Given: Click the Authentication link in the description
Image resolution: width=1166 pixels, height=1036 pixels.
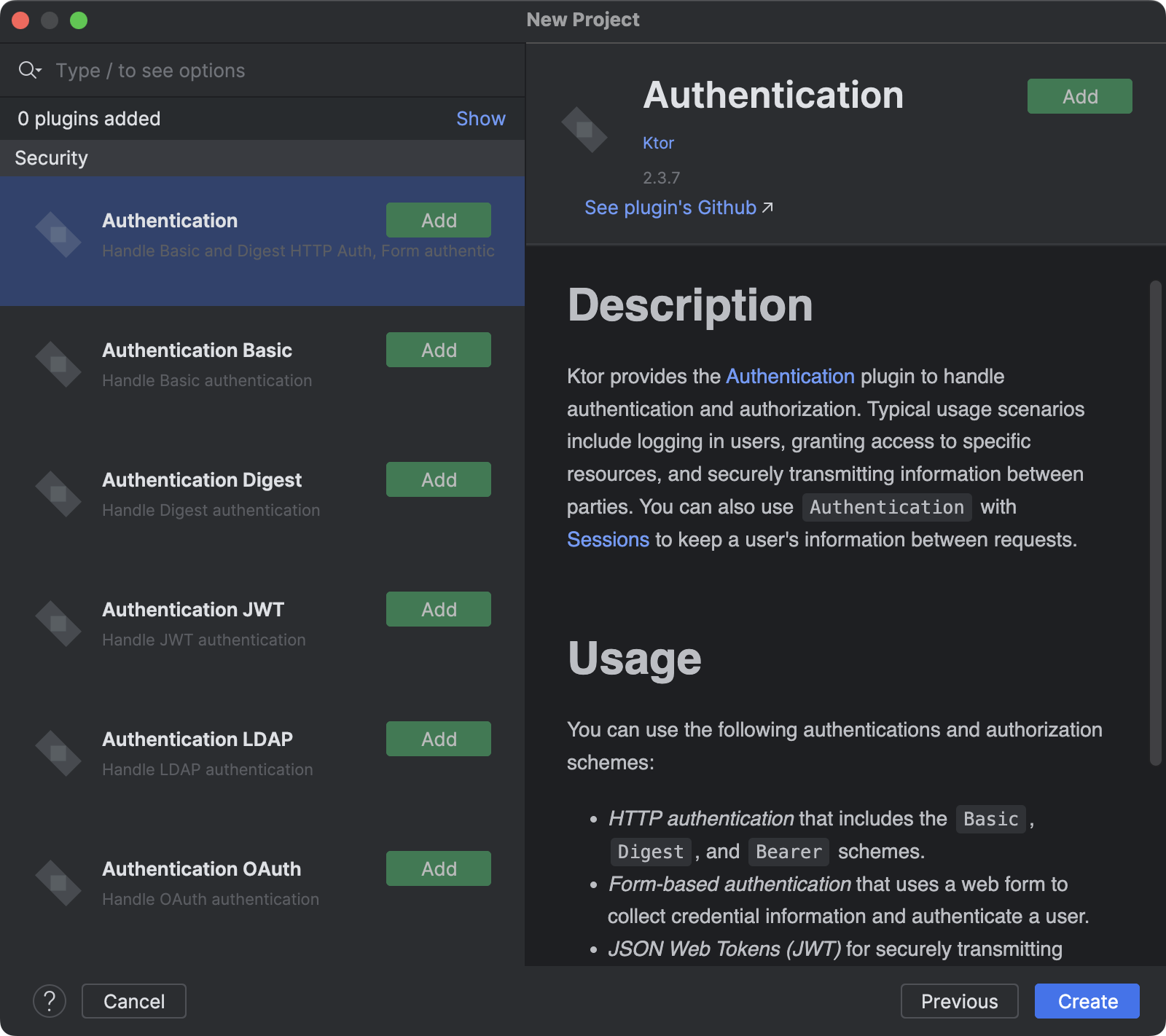Looking at the screenshot, I should (x=790, y=377).
